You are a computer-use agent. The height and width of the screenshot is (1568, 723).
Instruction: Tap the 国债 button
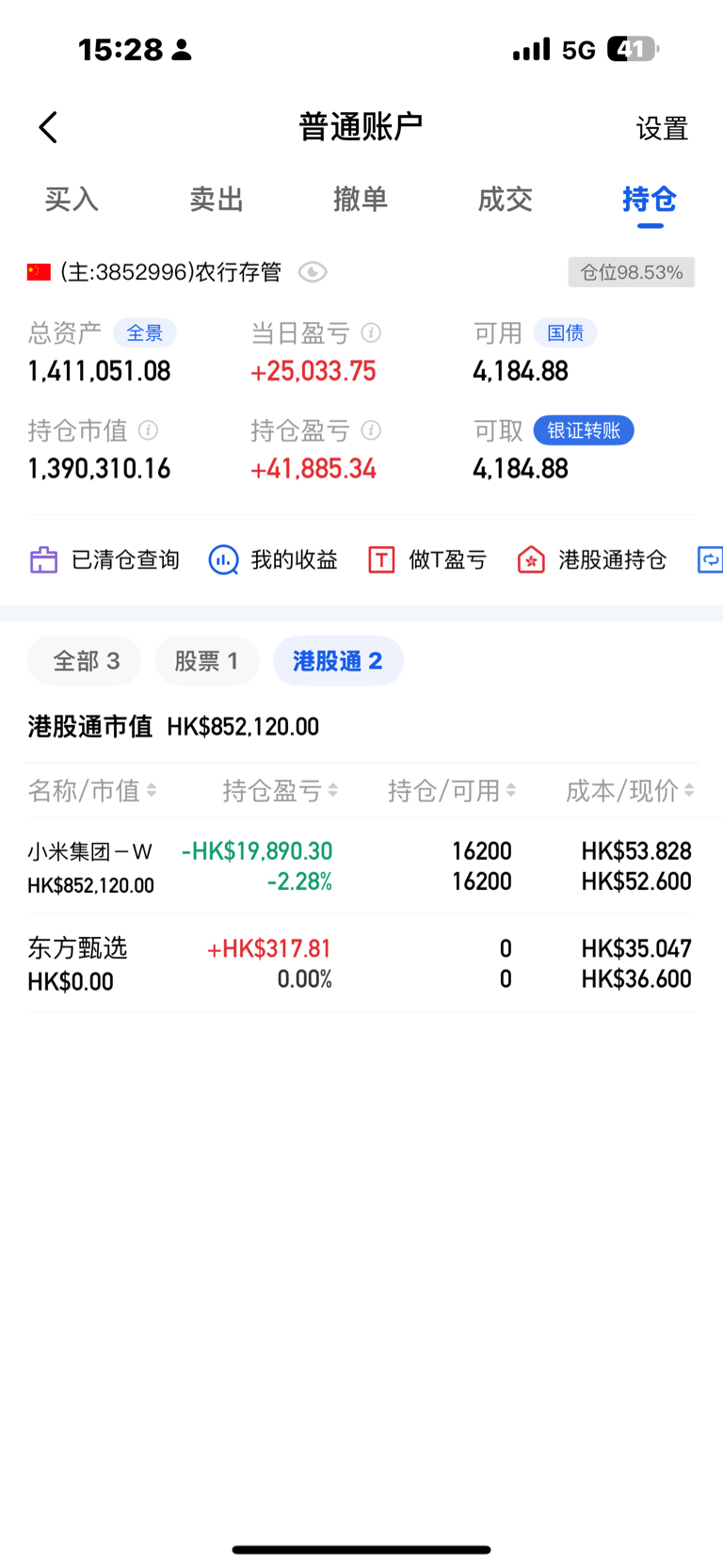[x=565, y=332]
